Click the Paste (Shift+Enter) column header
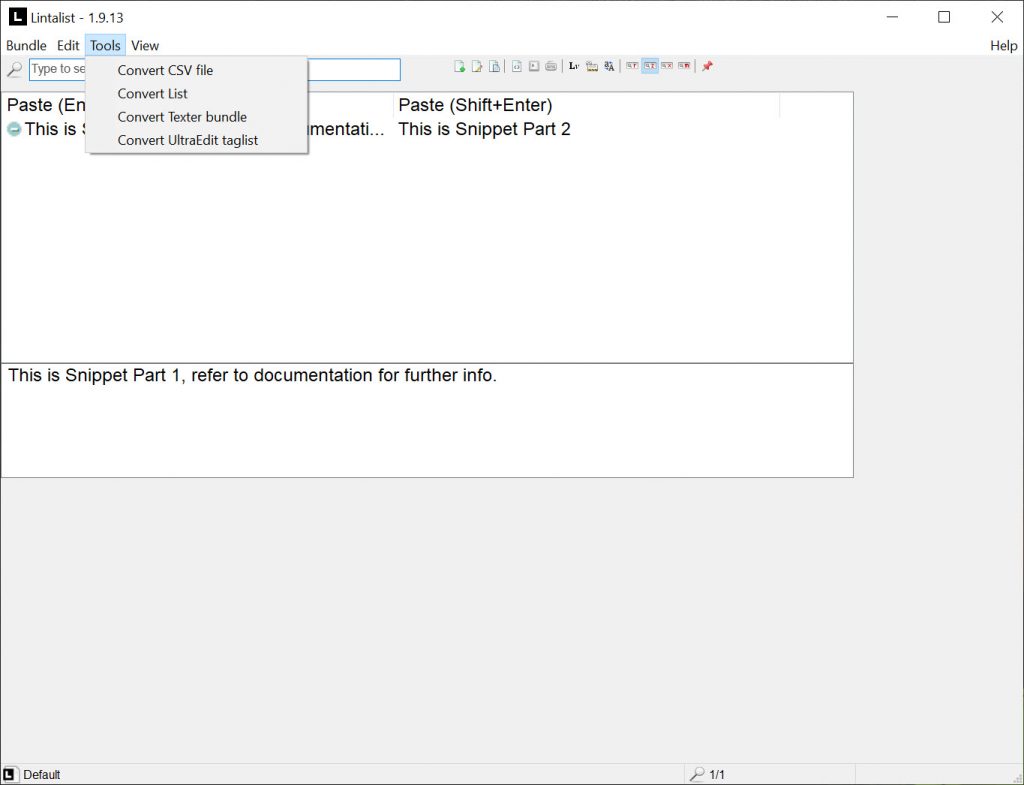1024x785 pixels. tap(586, 105)
